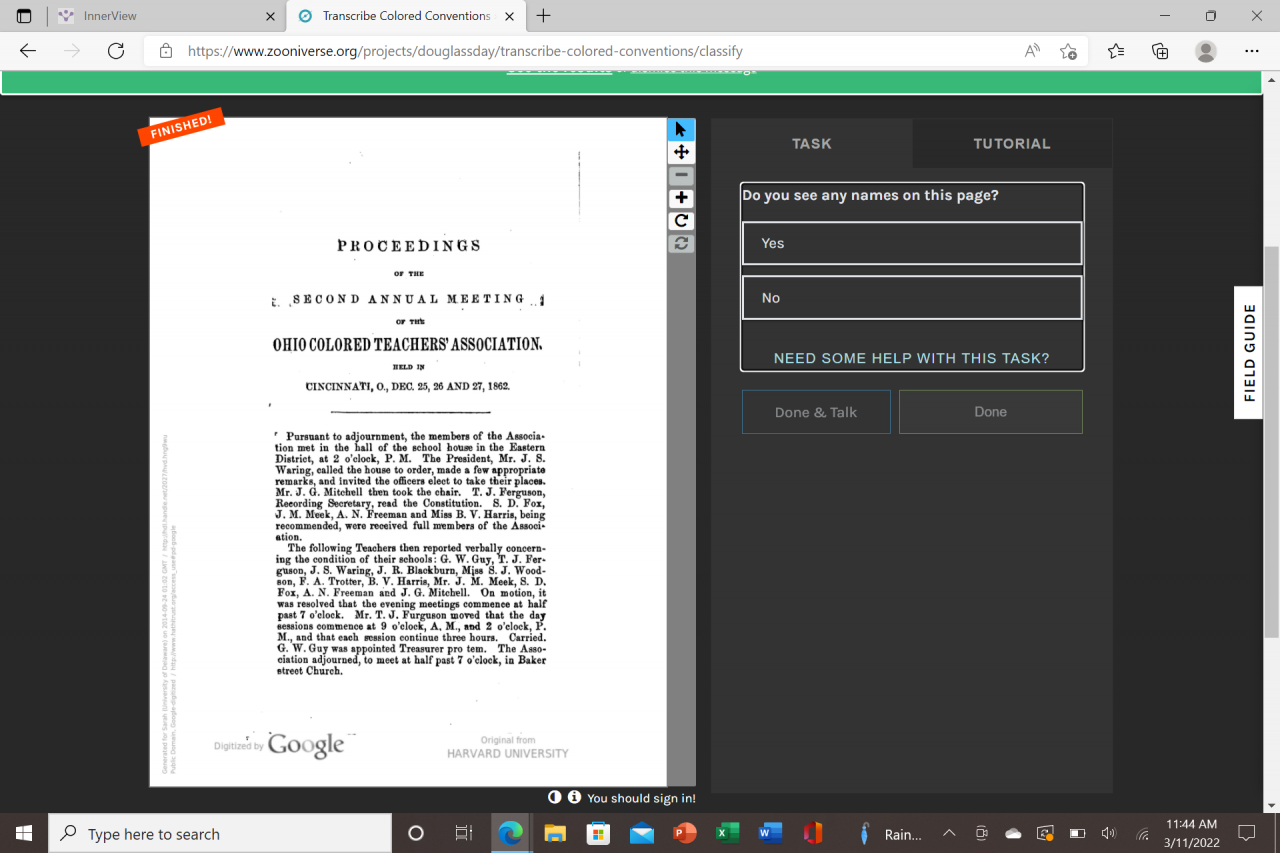Viewport: 1280px width, 853px height.
Task: Close the InnerView tab
Action: click(270, 16)
